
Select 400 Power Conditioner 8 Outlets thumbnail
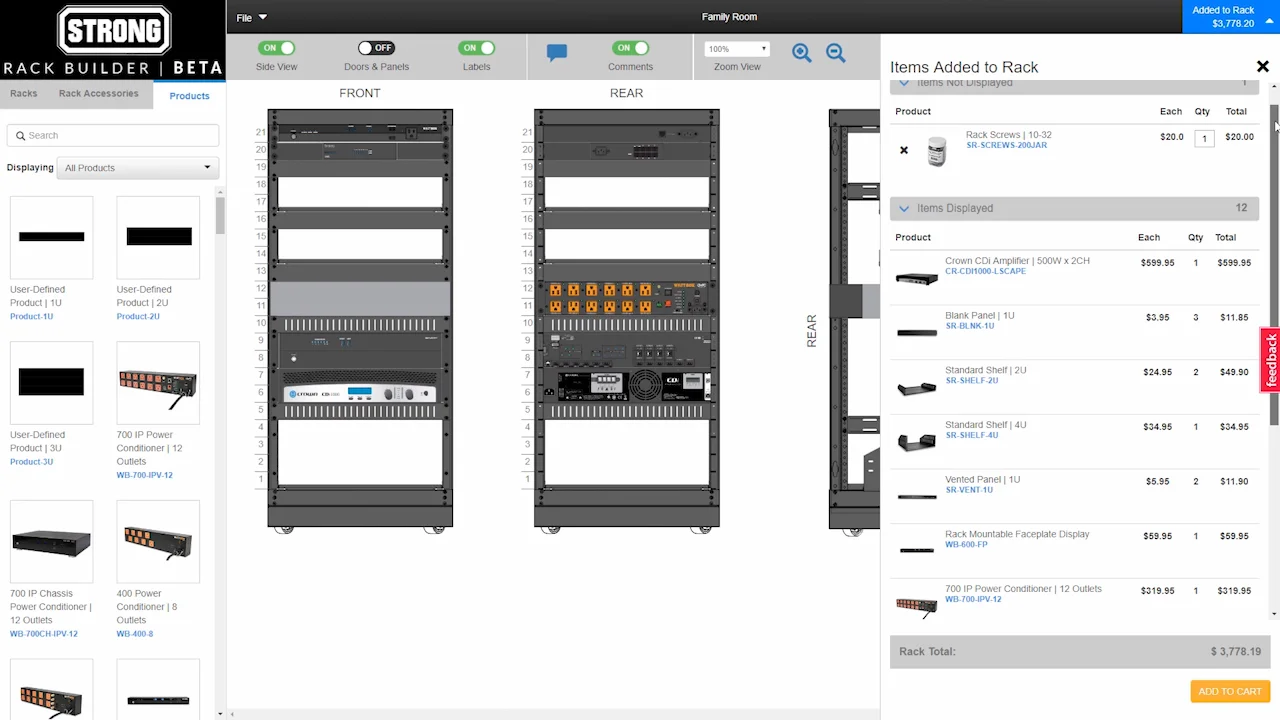(x=158, y=541)
